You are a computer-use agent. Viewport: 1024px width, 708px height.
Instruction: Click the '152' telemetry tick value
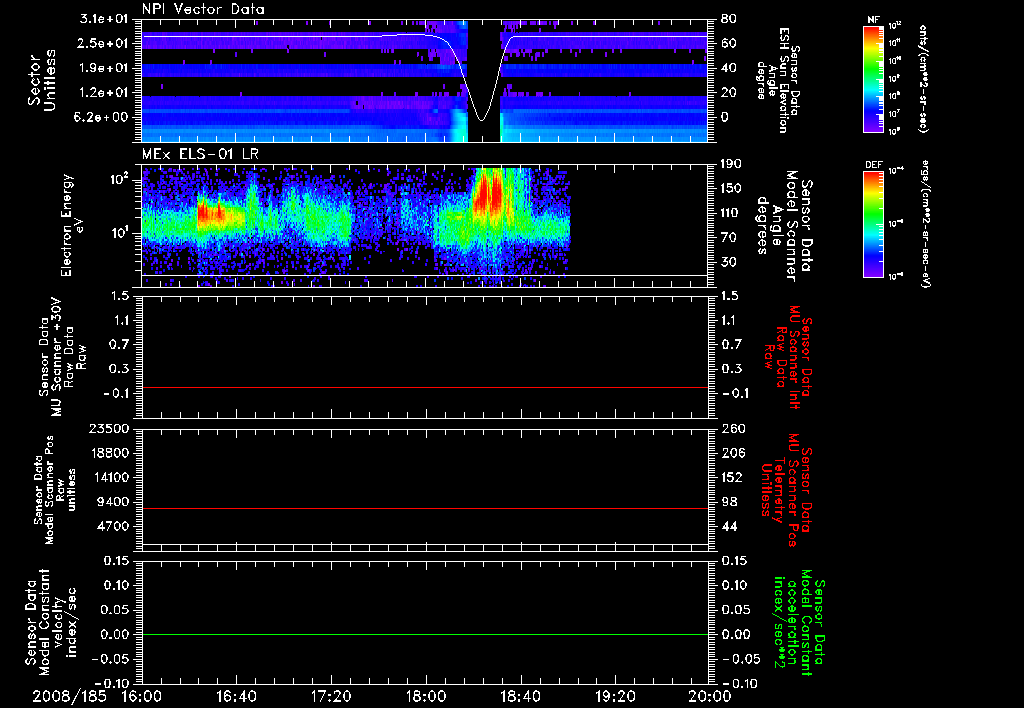point(733,477)
